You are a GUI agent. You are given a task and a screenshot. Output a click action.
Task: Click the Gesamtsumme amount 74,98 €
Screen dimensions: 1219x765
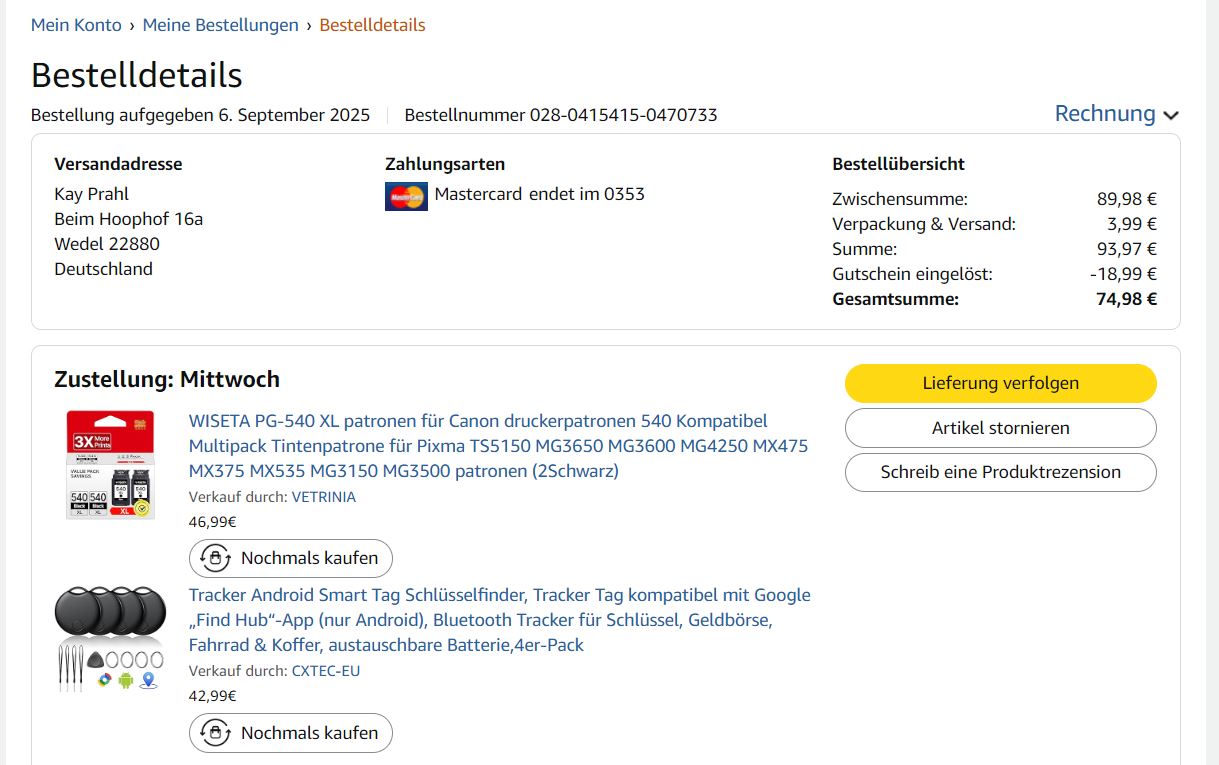(1126, 299)
